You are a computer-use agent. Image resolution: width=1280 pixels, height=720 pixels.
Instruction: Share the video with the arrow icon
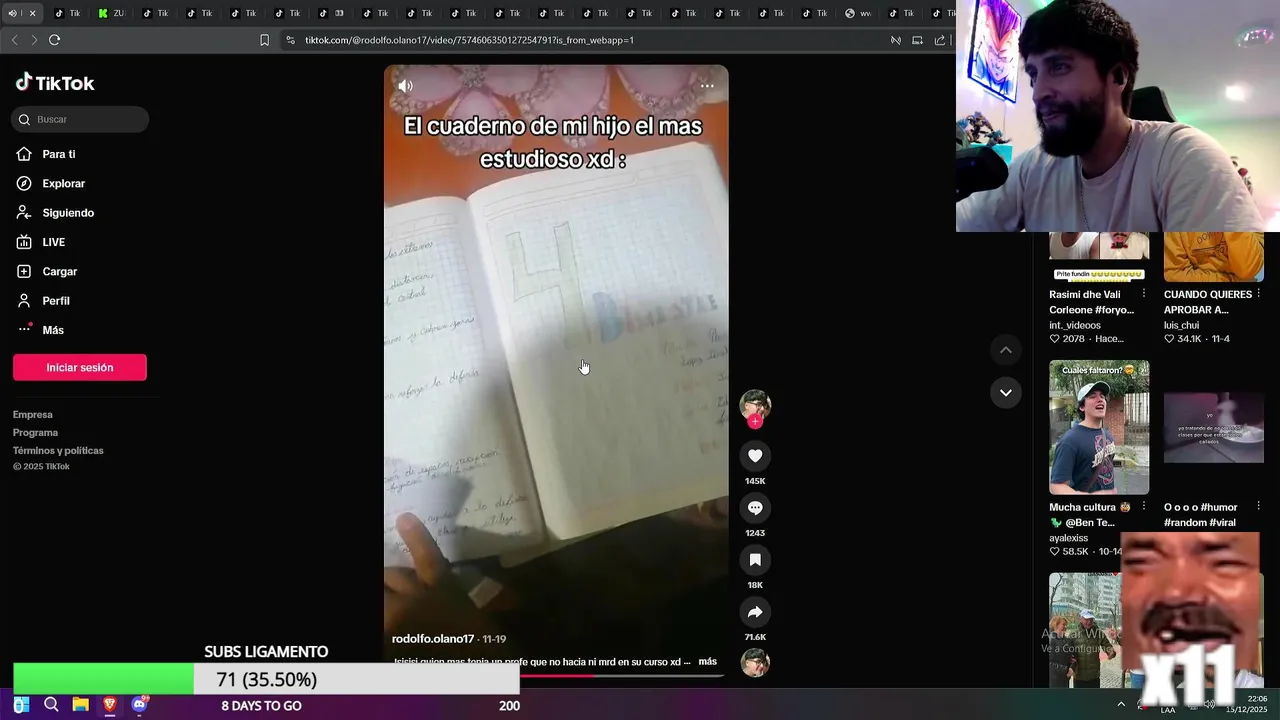click(x=755, y=612)
